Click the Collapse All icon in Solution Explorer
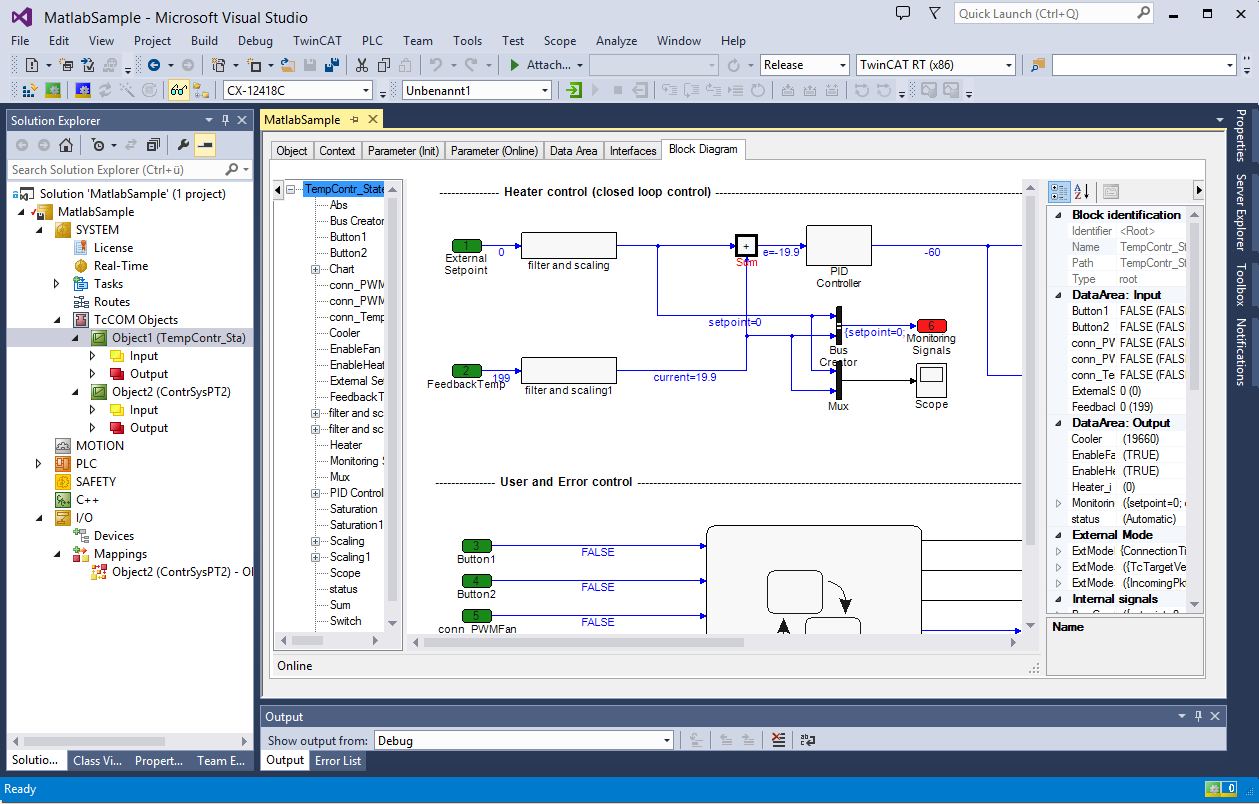1259x804 pixels. pyautogui.click(x=152, y=145)
